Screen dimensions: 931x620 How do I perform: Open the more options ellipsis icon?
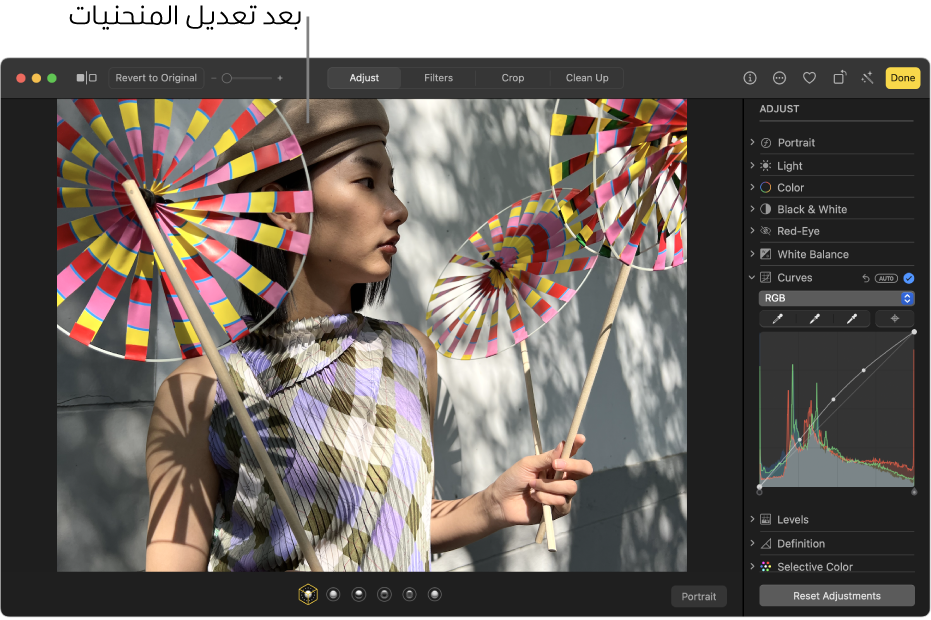777,77
